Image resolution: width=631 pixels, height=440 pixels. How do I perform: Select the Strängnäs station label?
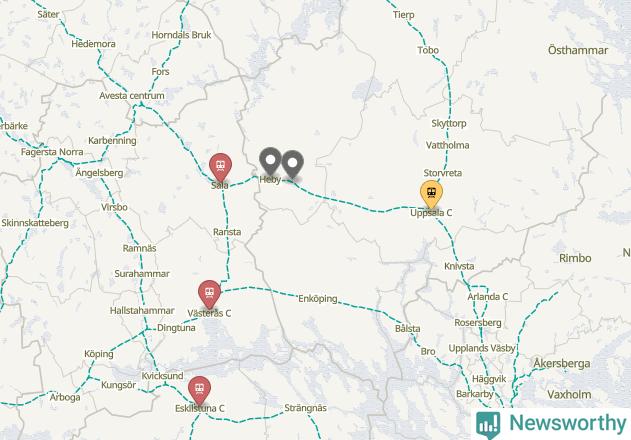point(305,408)
